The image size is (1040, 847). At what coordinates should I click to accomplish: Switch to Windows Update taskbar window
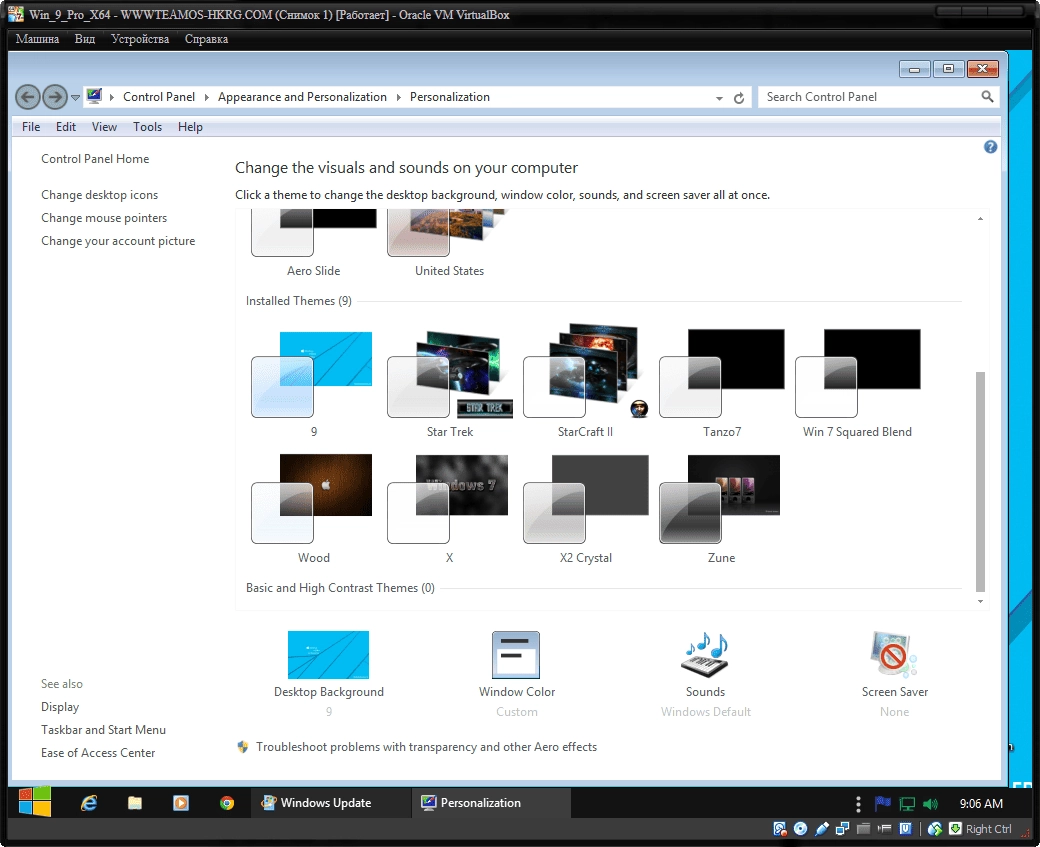pos(330,803)
